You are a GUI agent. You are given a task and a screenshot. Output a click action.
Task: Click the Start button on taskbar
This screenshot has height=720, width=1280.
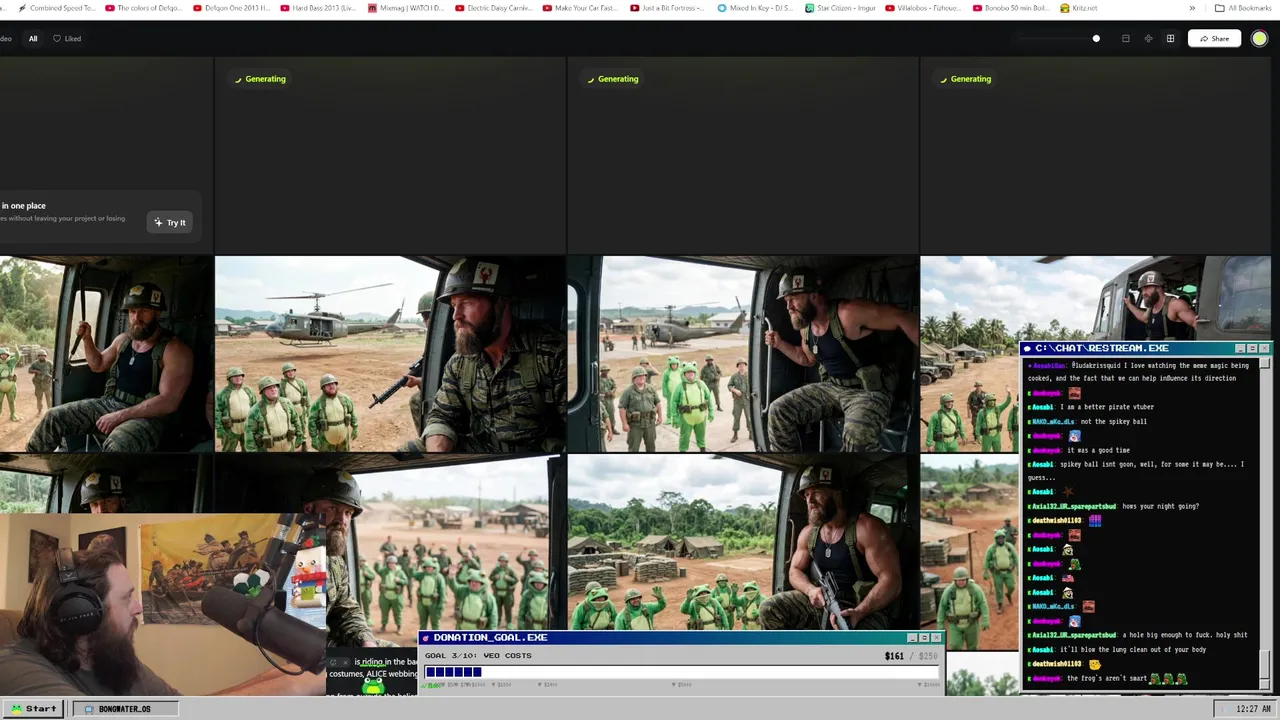34,709
